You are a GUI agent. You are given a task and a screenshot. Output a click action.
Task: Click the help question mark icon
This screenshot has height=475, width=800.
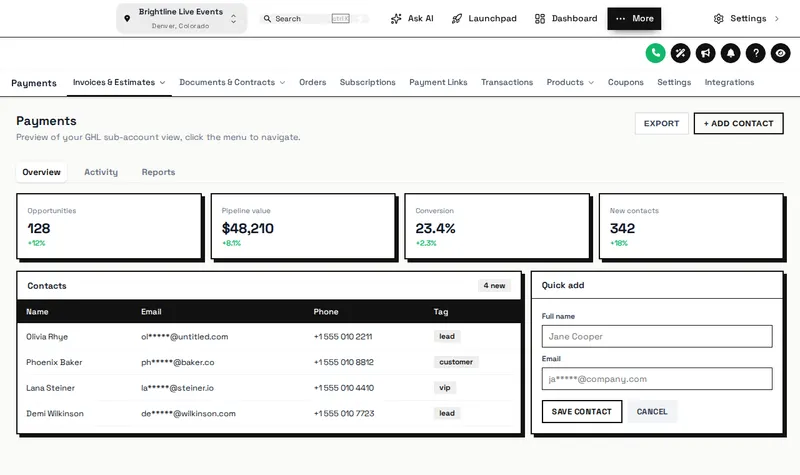(x=755, y=53)
